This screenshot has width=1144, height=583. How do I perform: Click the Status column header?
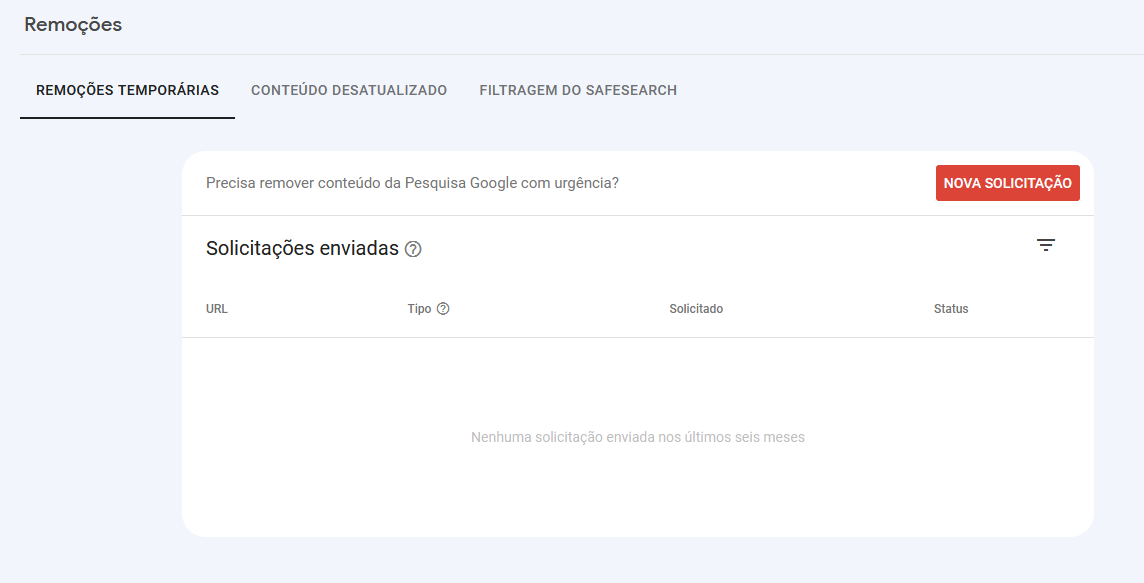pyautogui.click(x=951, y=309)
